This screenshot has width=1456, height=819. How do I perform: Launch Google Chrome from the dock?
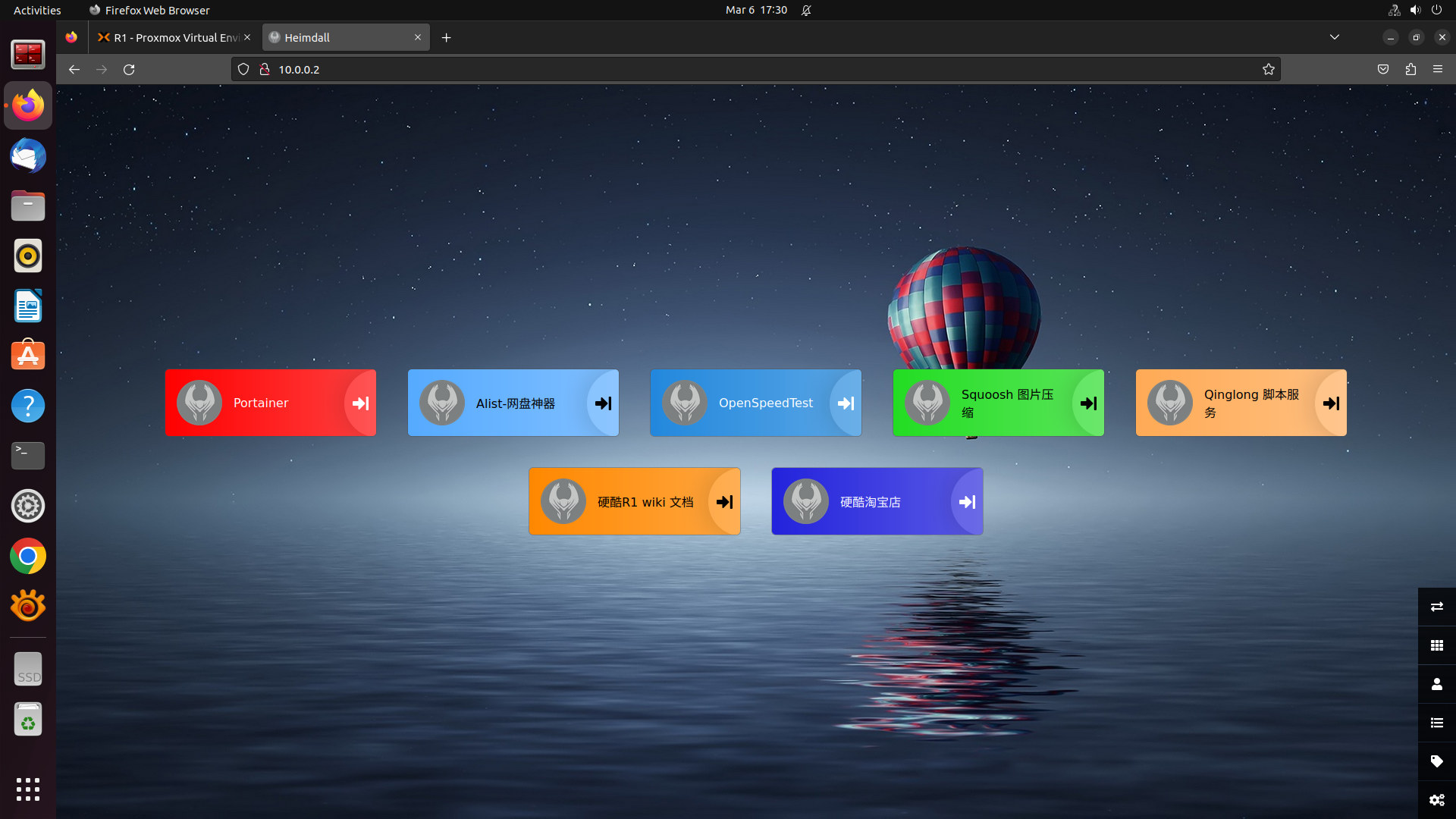(28, 556)
